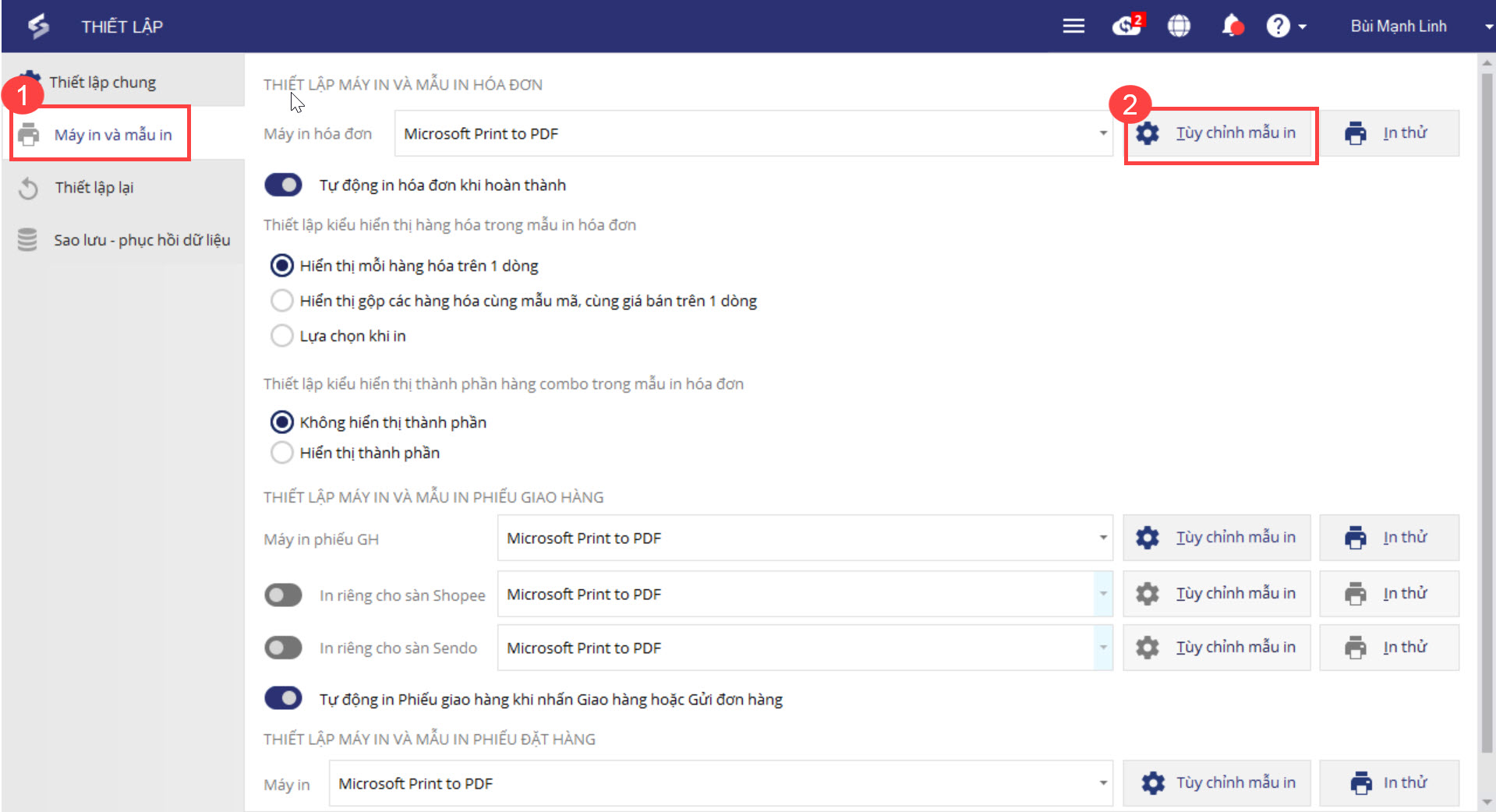
Task: Select Lựa chọn khi in radio
Action: [281, 336]
